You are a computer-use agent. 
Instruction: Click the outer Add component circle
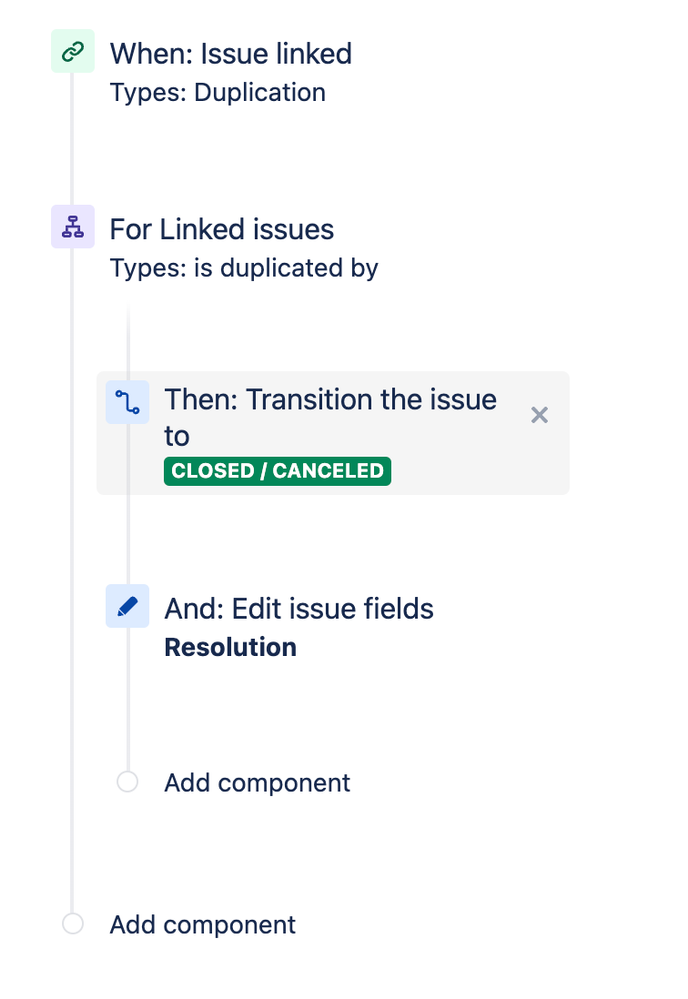coord(73,924)
